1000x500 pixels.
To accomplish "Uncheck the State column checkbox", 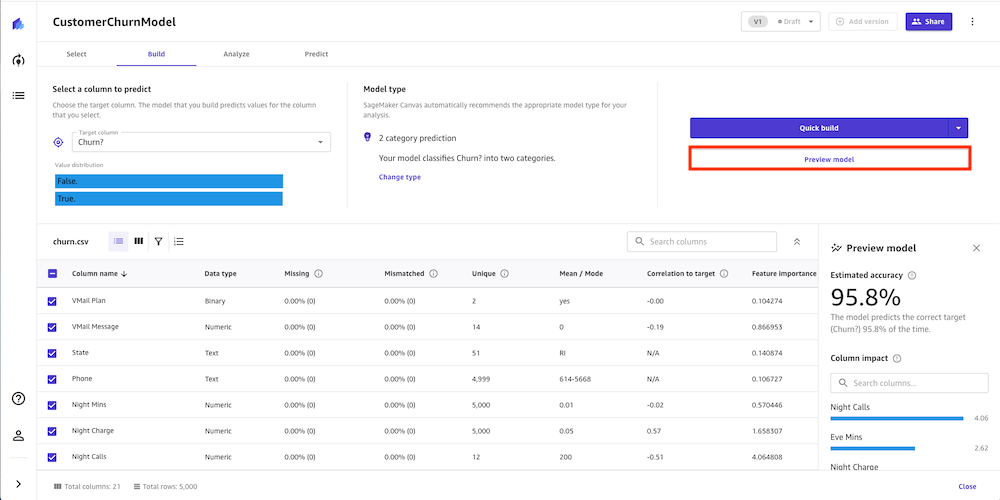I will [52, 353].
